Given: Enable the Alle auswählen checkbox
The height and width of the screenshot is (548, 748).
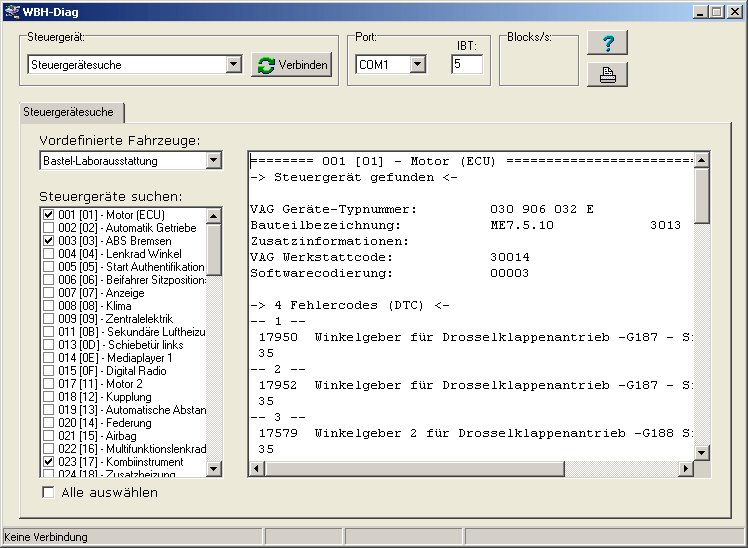Looking at the screenshot, I should click(x=48, y=492).
